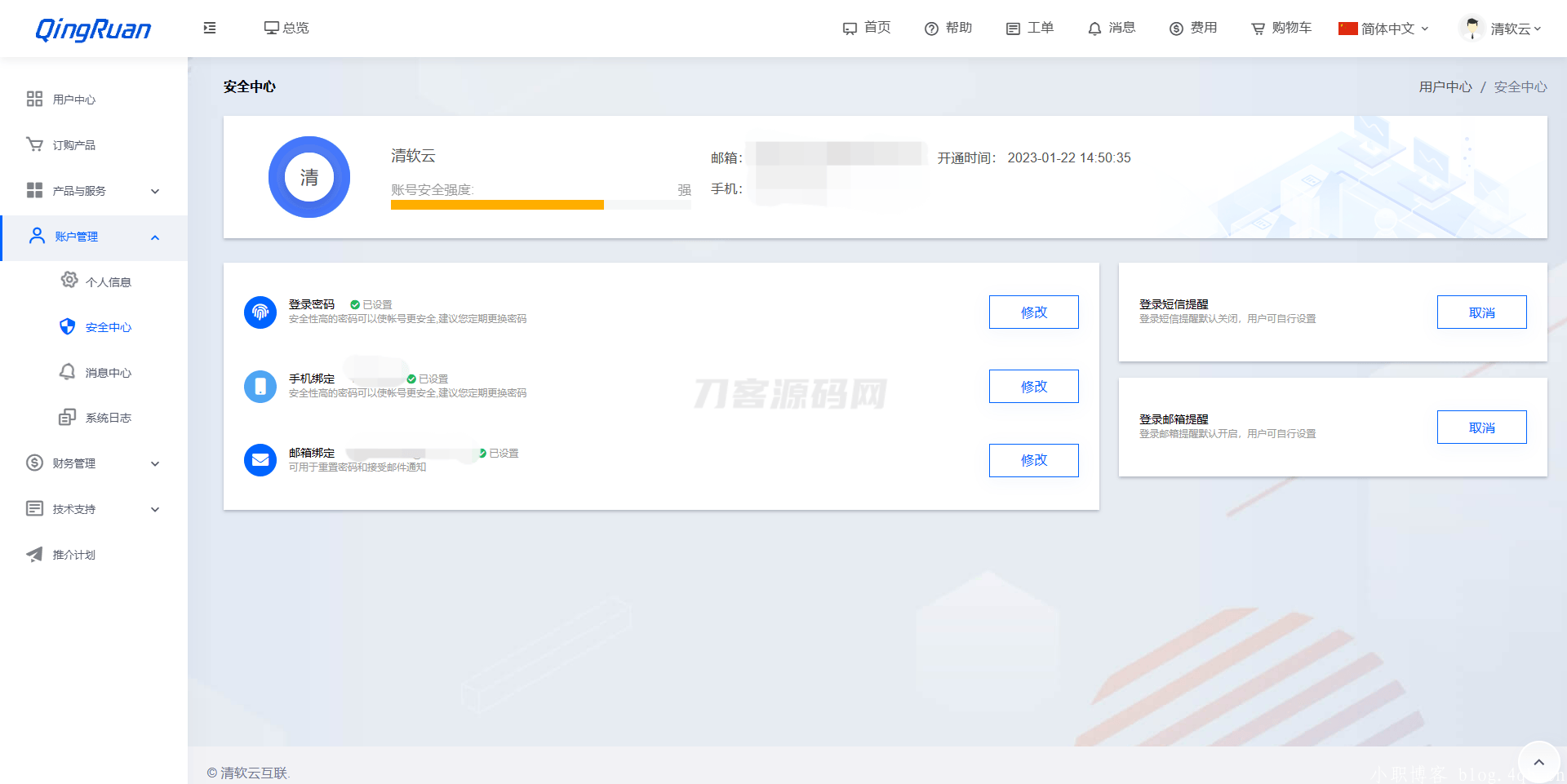Cancel the login SMS reminder (登录短信提醒)
The height and width of the screenshot is (784, 1567).
tap(1481, 312)
